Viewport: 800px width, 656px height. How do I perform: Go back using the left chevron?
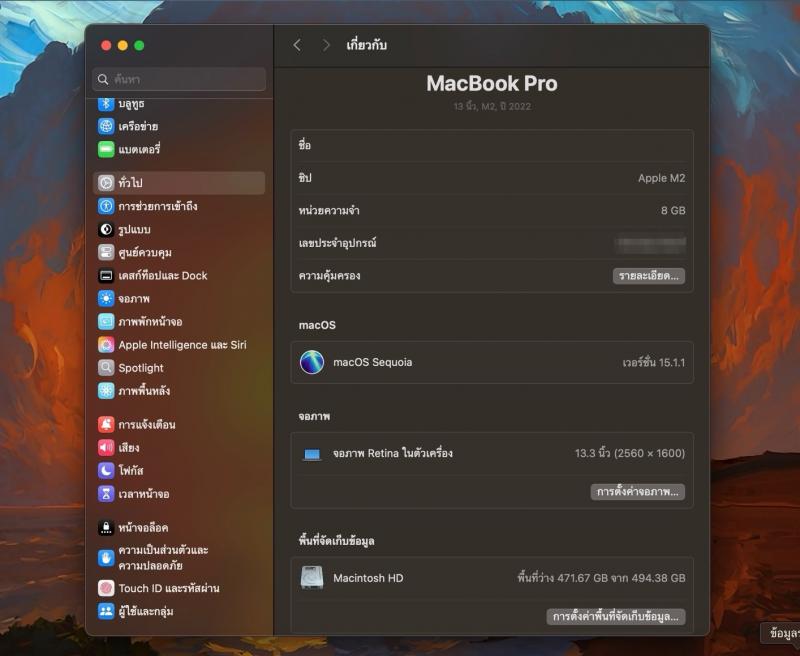click(x=297, y=45)
